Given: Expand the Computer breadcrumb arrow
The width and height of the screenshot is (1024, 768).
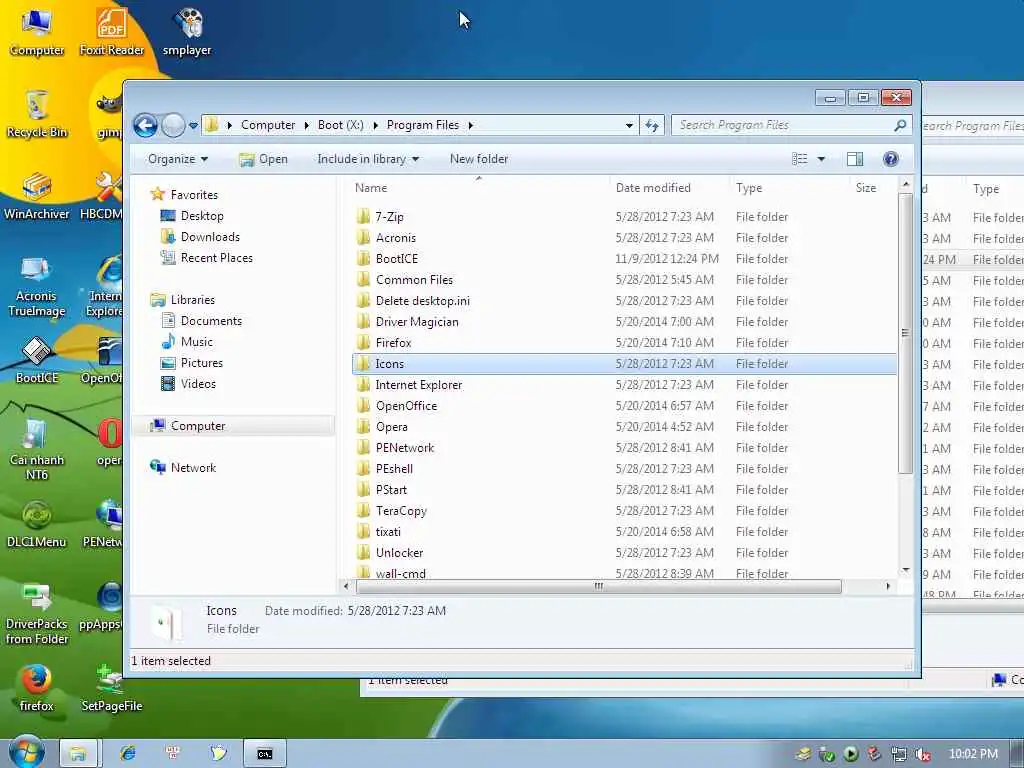Looking at the screenshot, I should tap(306, 125).
